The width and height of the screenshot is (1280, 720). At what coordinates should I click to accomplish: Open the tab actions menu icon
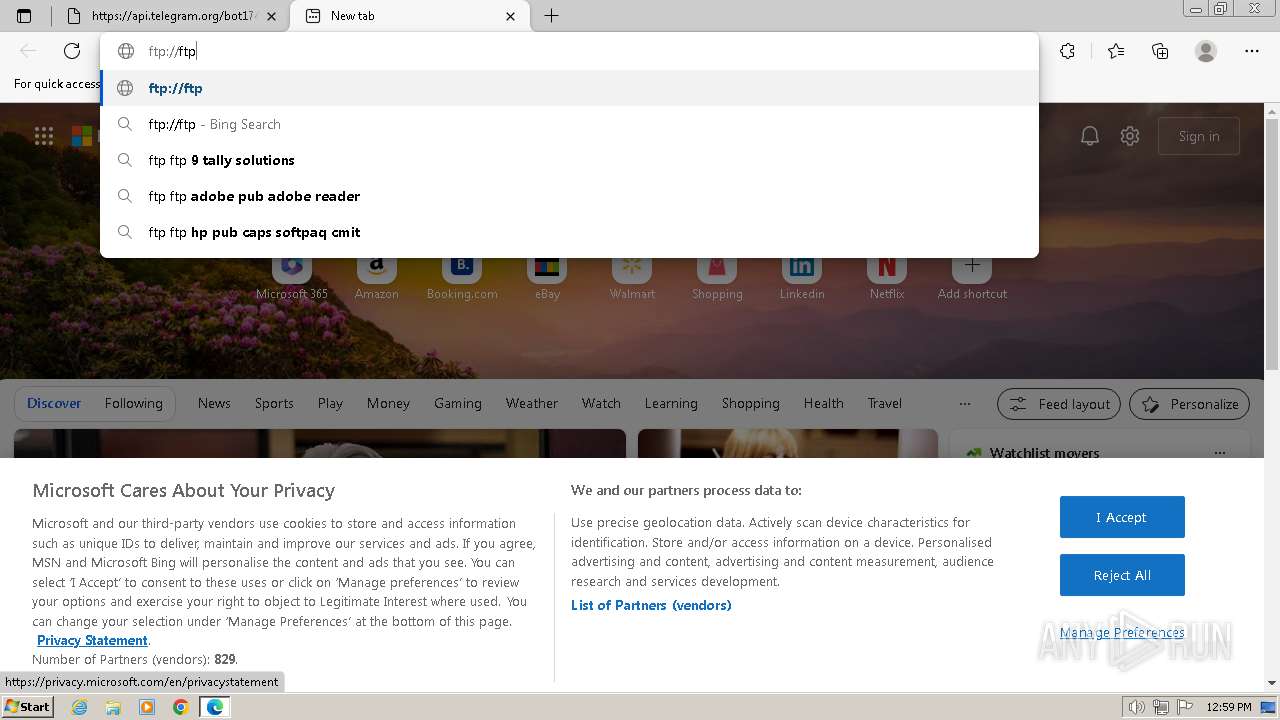tap(24, 16)
